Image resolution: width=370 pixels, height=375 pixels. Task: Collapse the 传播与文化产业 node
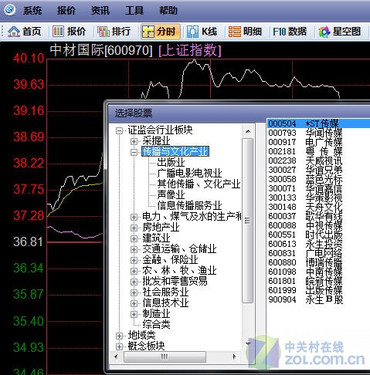coord(134,152)
